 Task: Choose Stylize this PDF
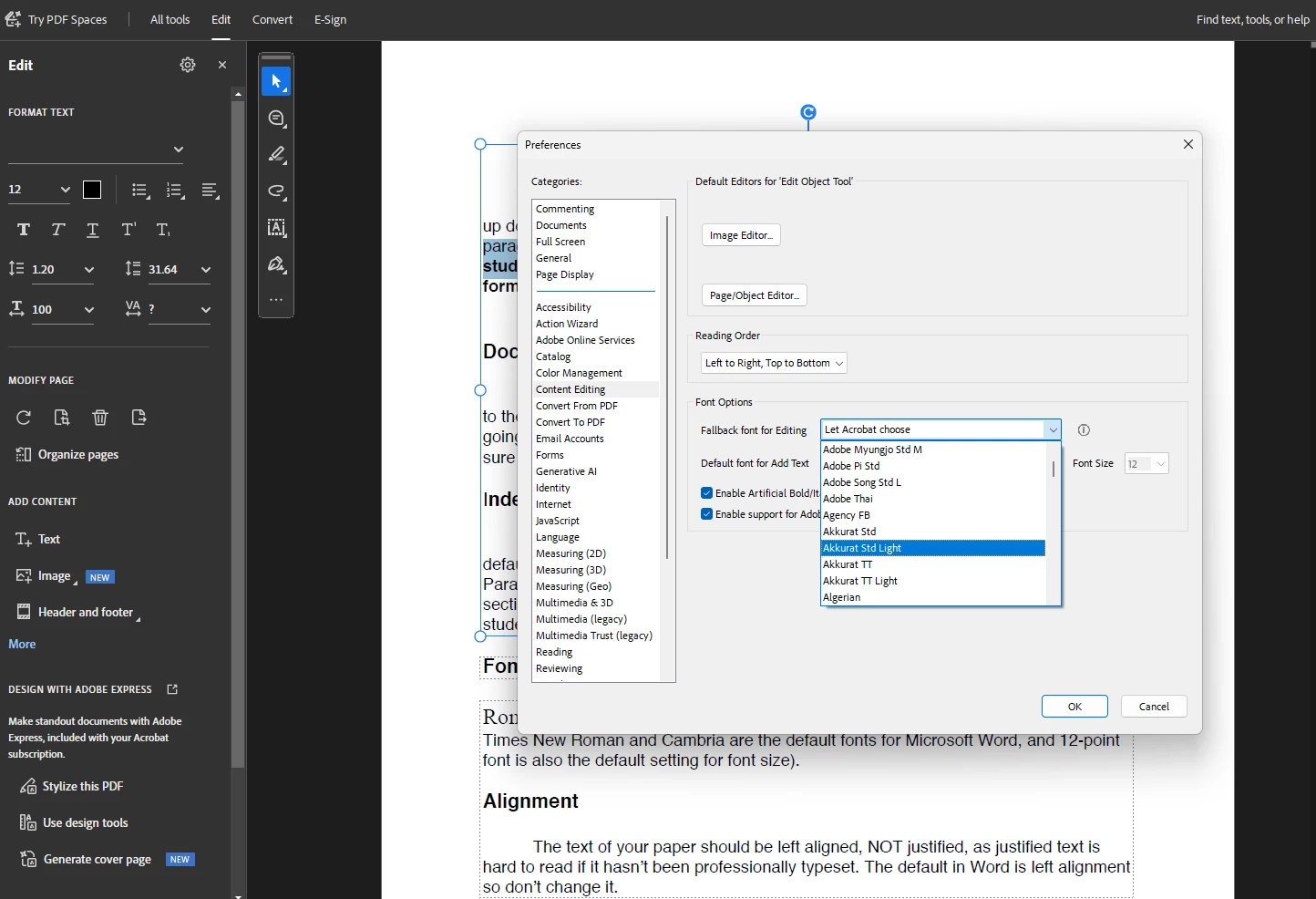coord(71,786)
